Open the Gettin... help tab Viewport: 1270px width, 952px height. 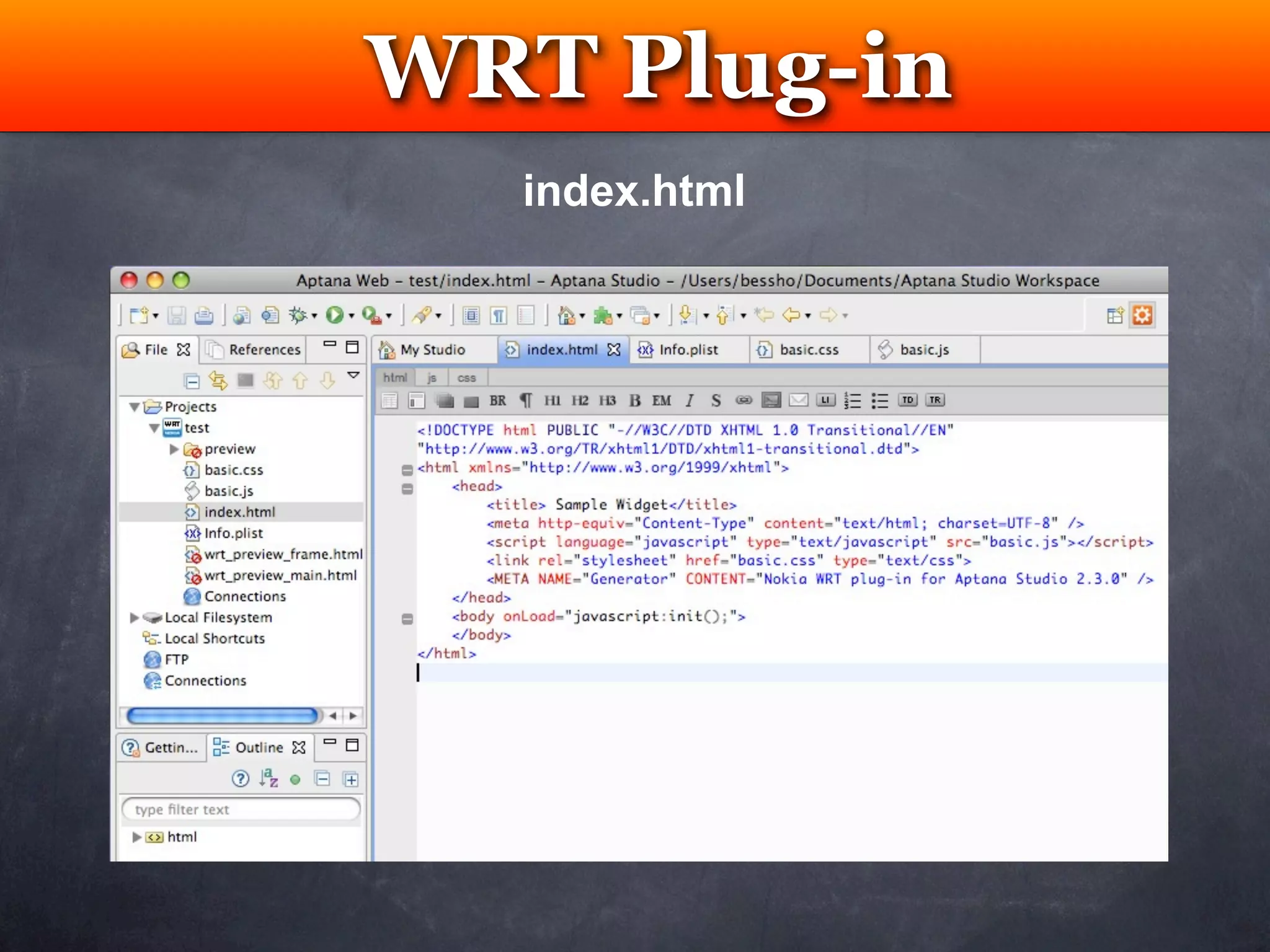tap(161, 747)
